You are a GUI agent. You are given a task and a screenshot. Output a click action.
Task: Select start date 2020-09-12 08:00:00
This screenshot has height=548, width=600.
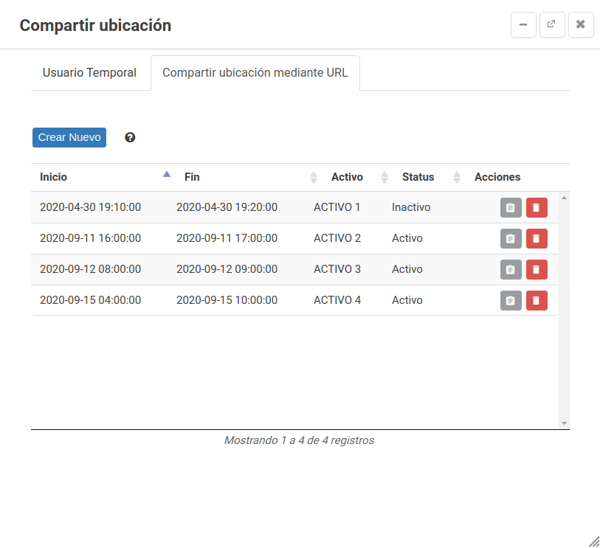pos(90,269)
